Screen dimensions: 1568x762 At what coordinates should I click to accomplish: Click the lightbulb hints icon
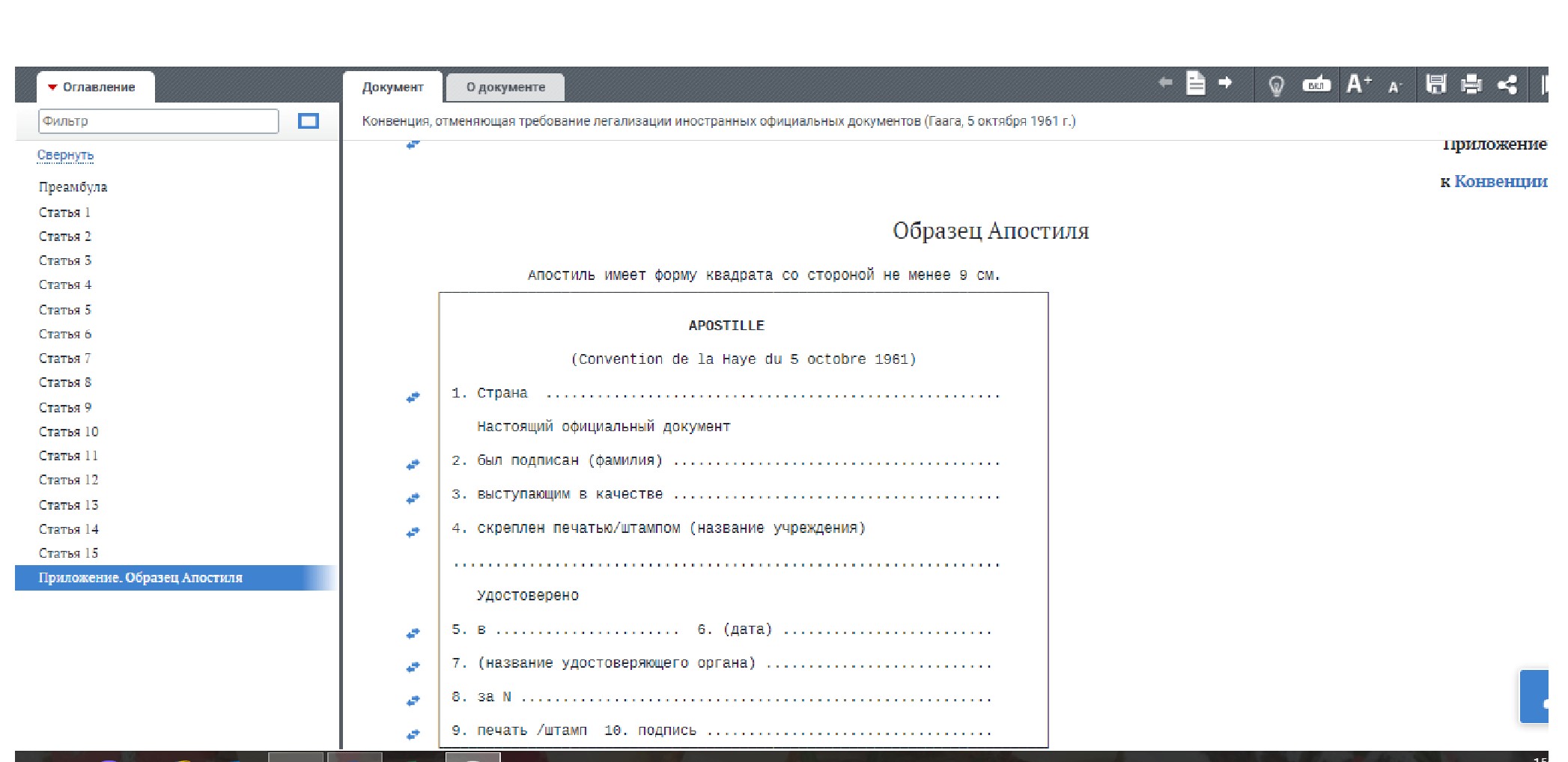(1277, 85)
